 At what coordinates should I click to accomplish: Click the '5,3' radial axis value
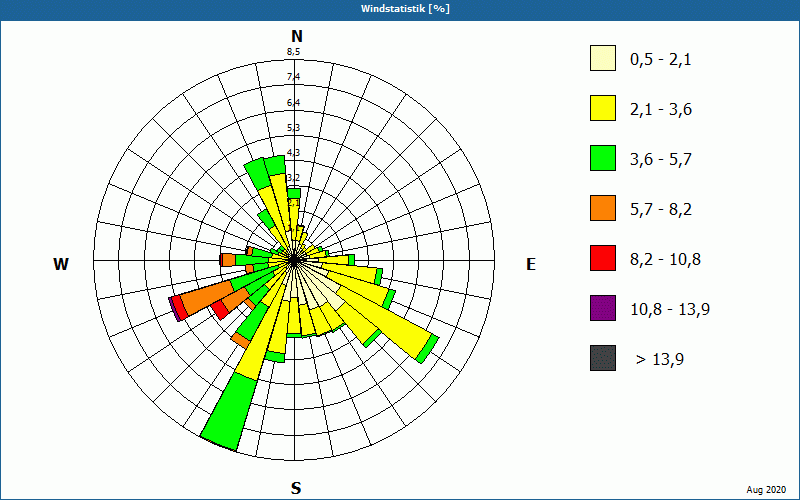coord(293,128)
